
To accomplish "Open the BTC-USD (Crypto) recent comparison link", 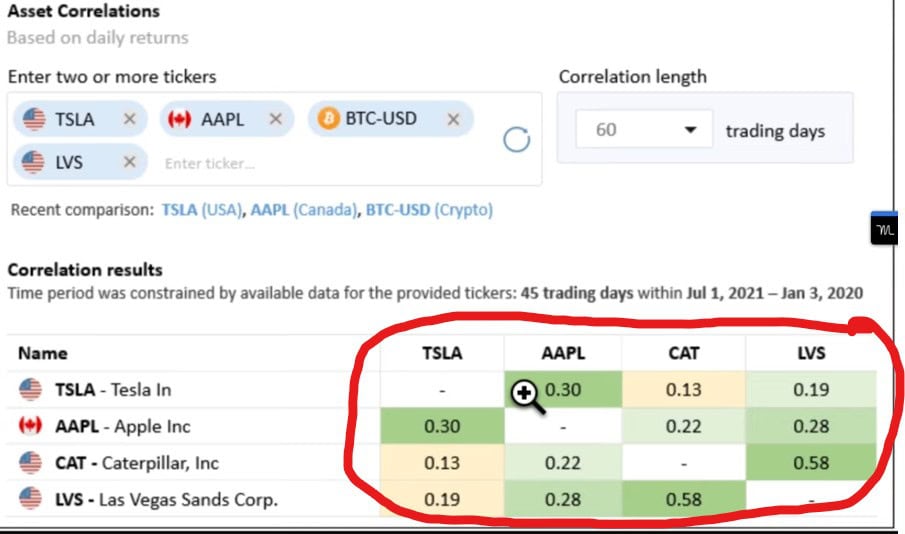I will [429, 210].
